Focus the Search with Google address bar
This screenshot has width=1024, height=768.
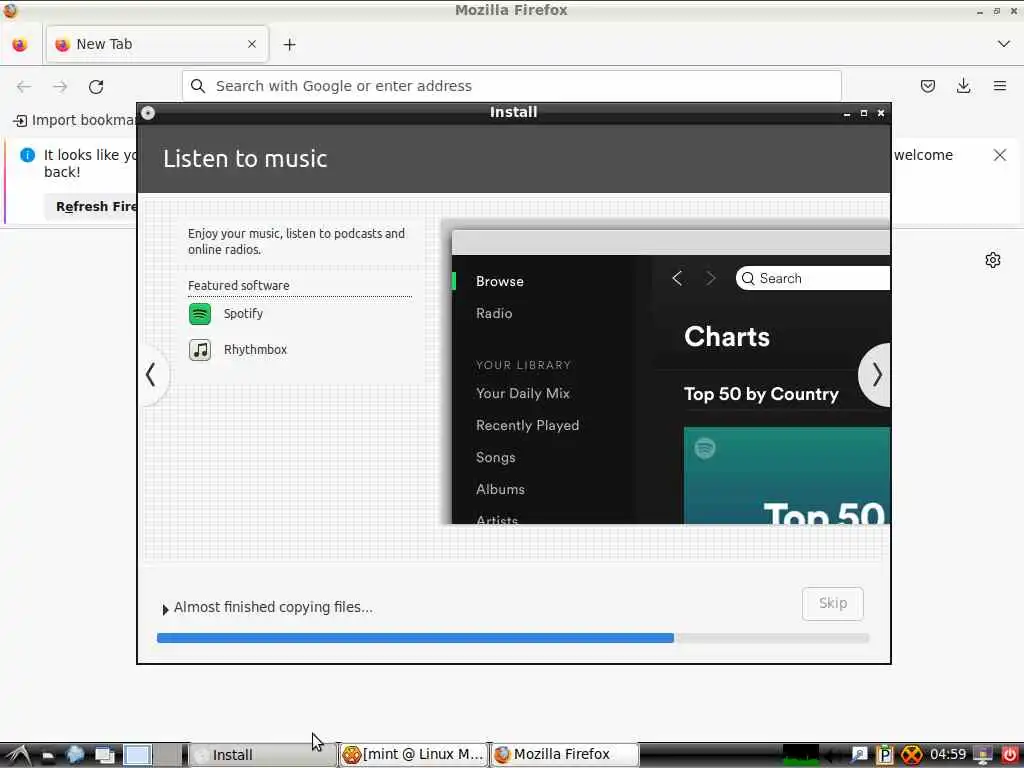click(511, 86)
